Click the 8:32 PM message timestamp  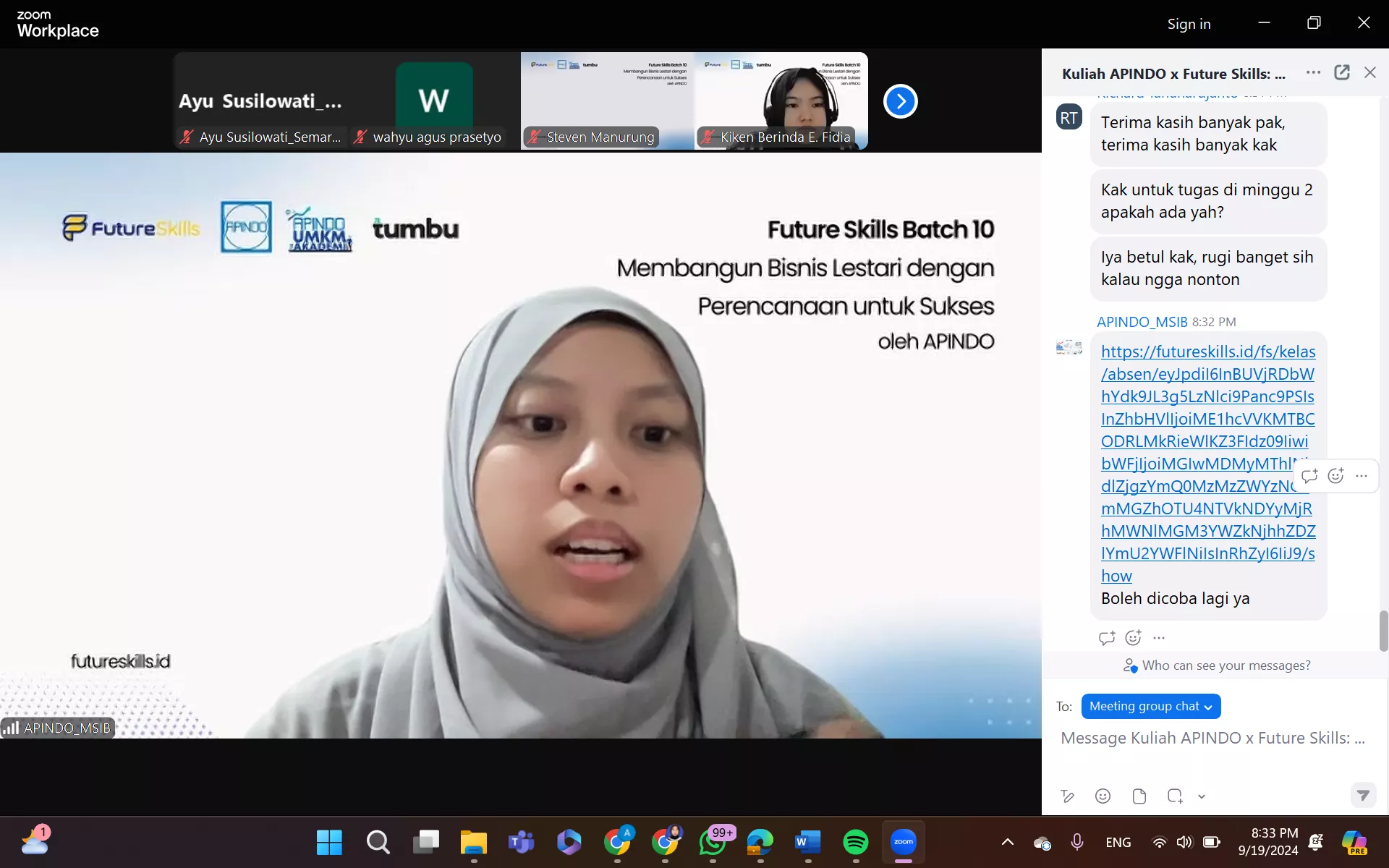1215,322
